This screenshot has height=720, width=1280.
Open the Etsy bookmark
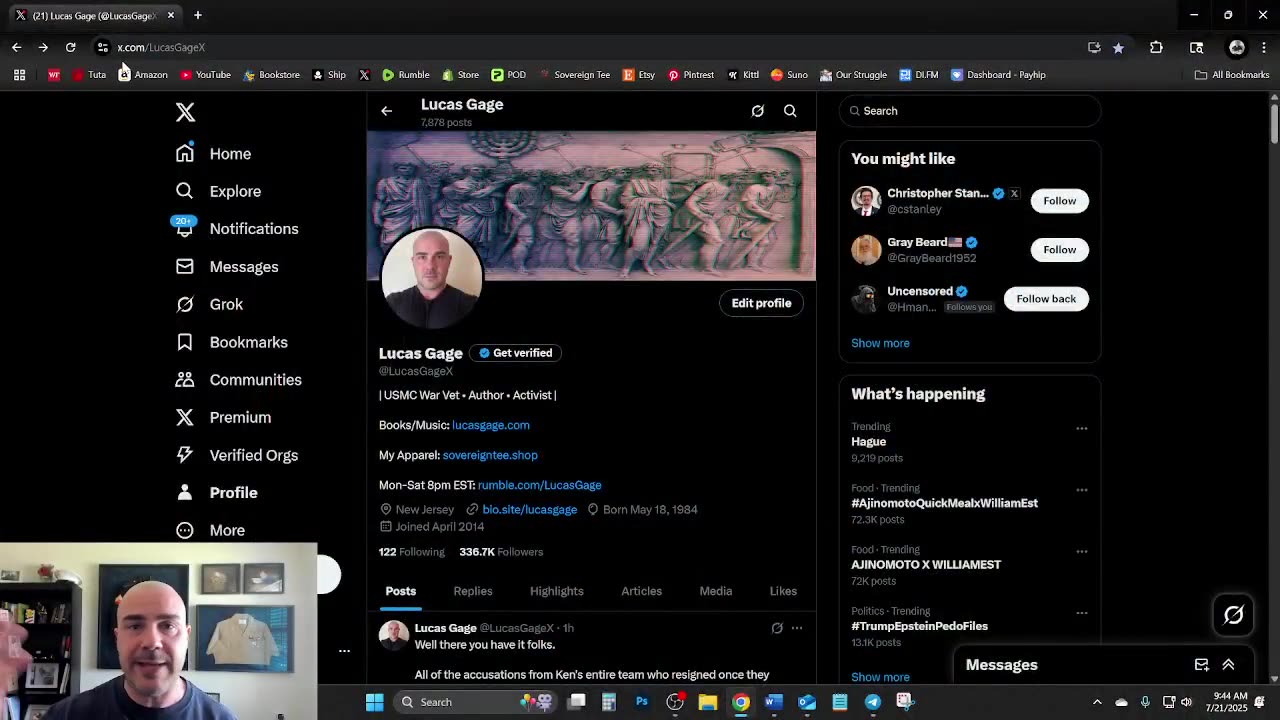638,75
